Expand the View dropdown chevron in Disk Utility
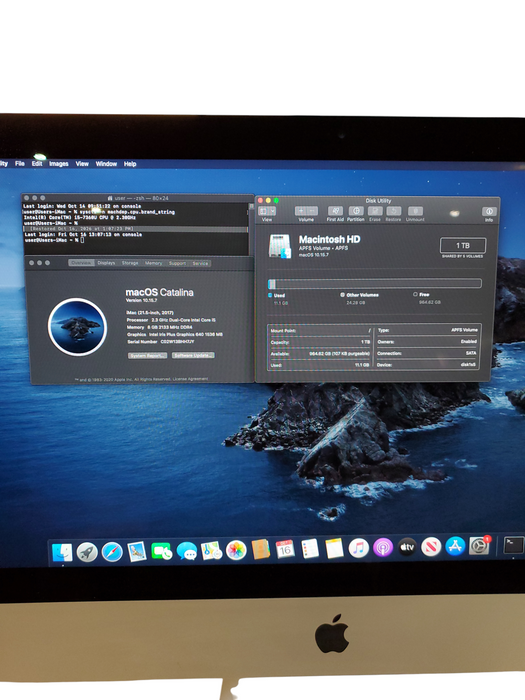The width and height of the screenshot is (525, 700). pyautogui.click(x=272, y=211)
